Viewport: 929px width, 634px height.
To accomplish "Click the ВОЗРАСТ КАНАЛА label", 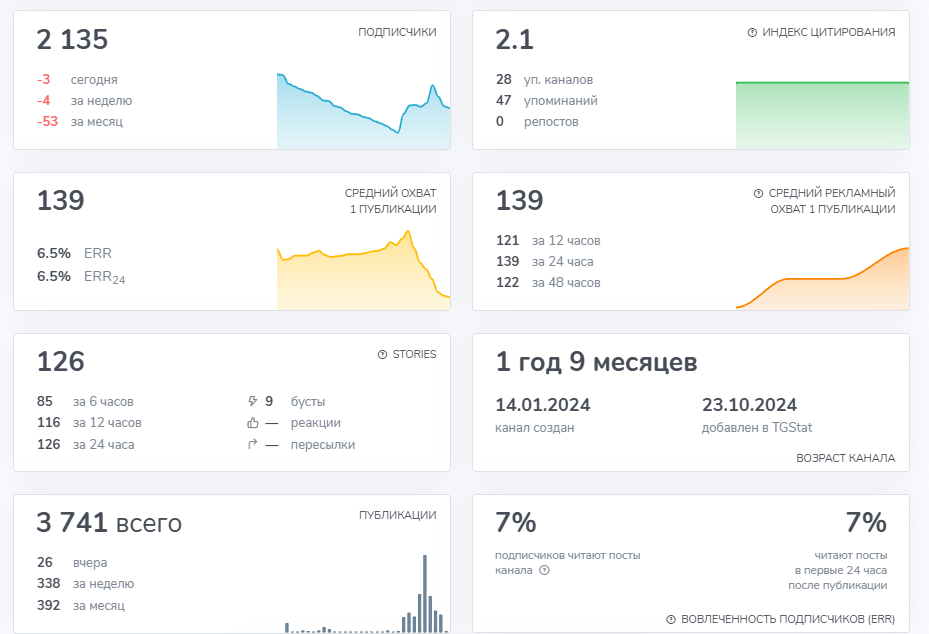I will (845, 458).
